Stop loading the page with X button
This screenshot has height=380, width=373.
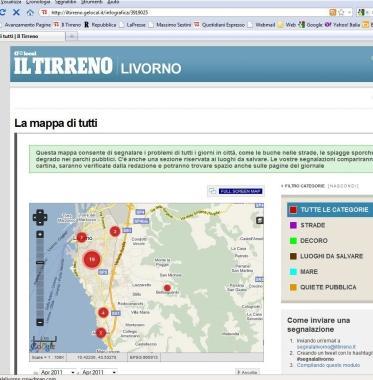[x=16, y=12]
